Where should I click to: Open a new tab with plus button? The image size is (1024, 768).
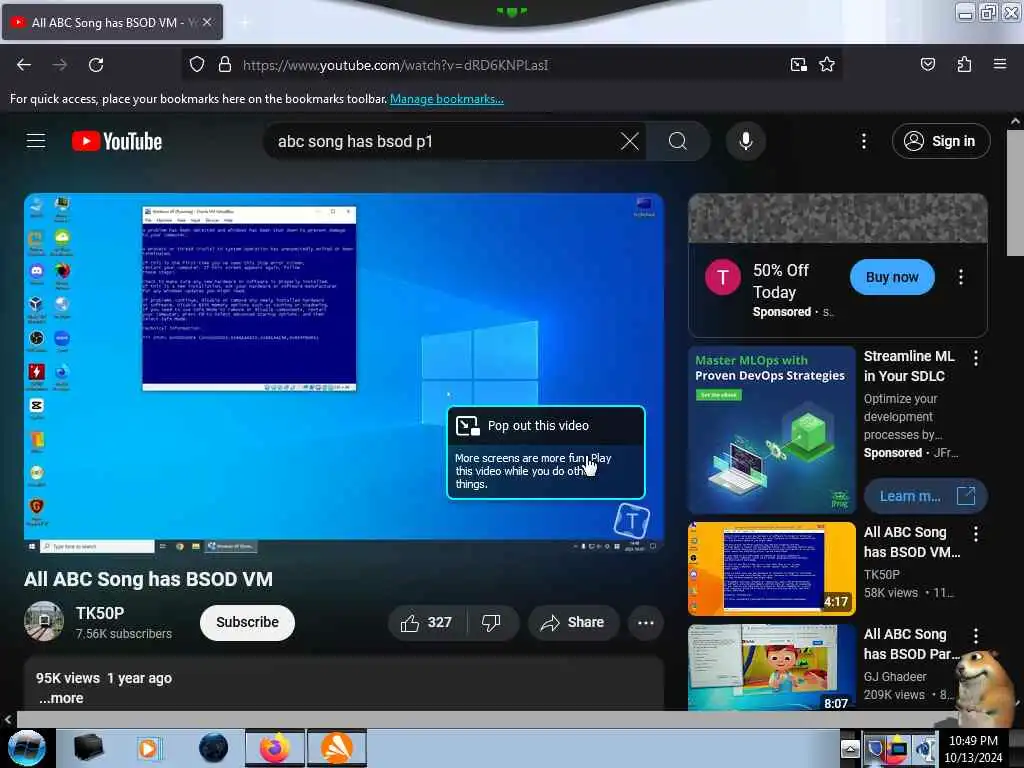click(x=245, y=22)
